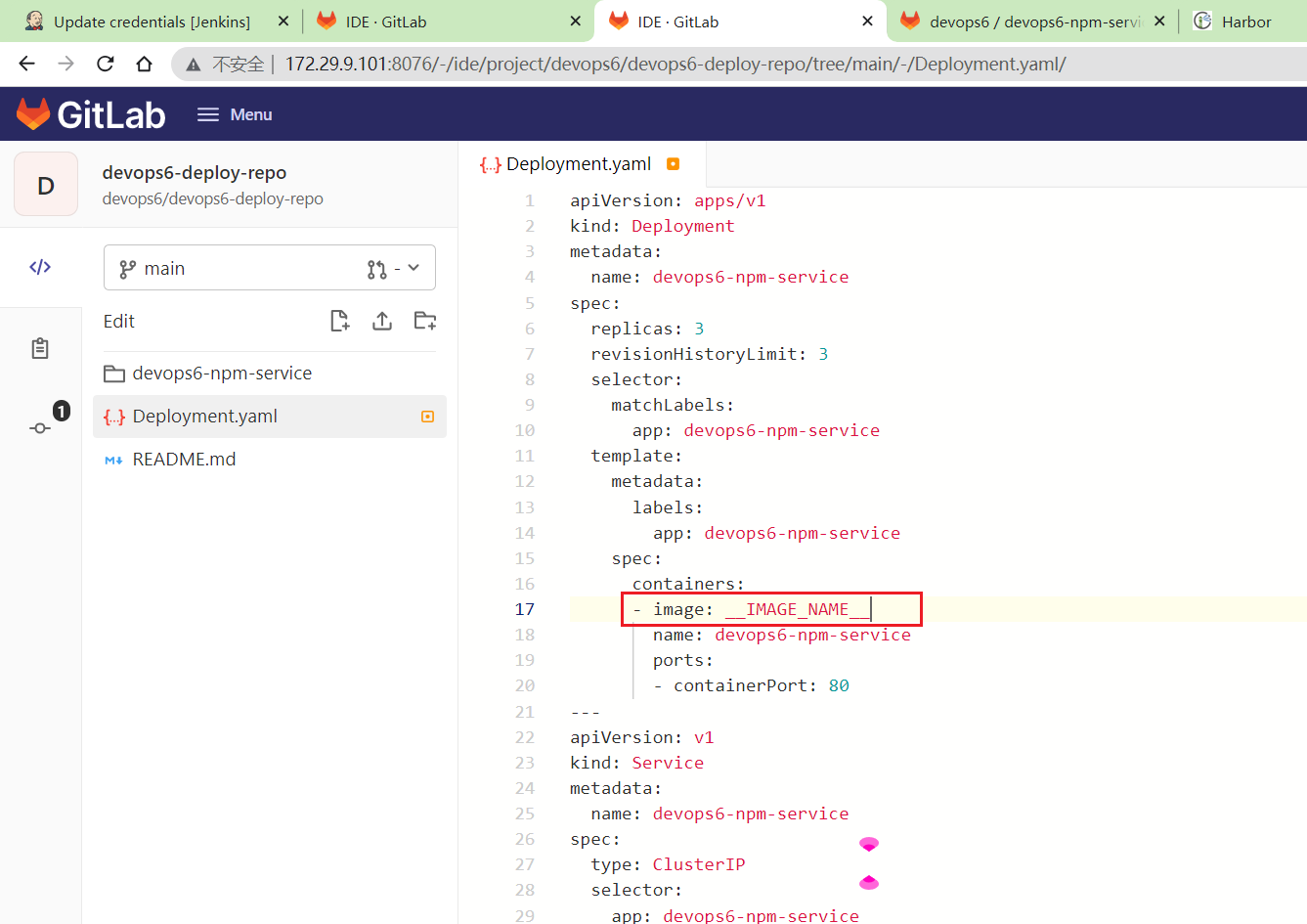Click the browser forward arrow

tap(65, 64)
